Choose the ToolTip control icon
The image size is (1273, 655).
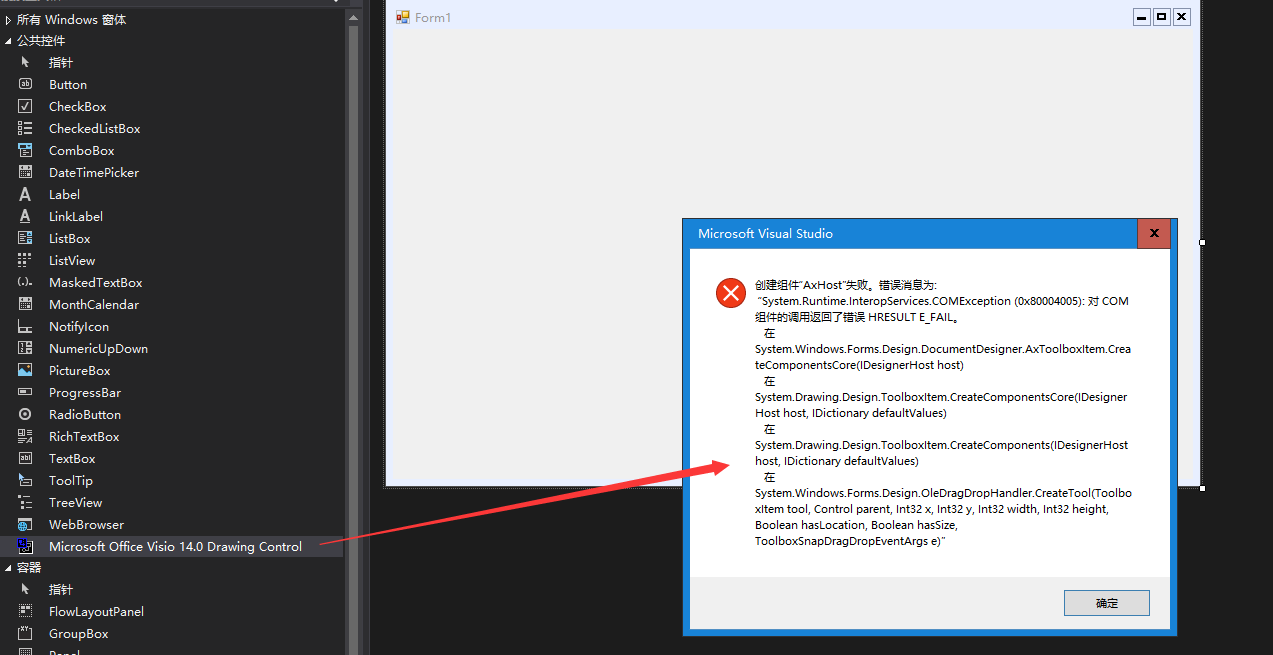[26, 481]
